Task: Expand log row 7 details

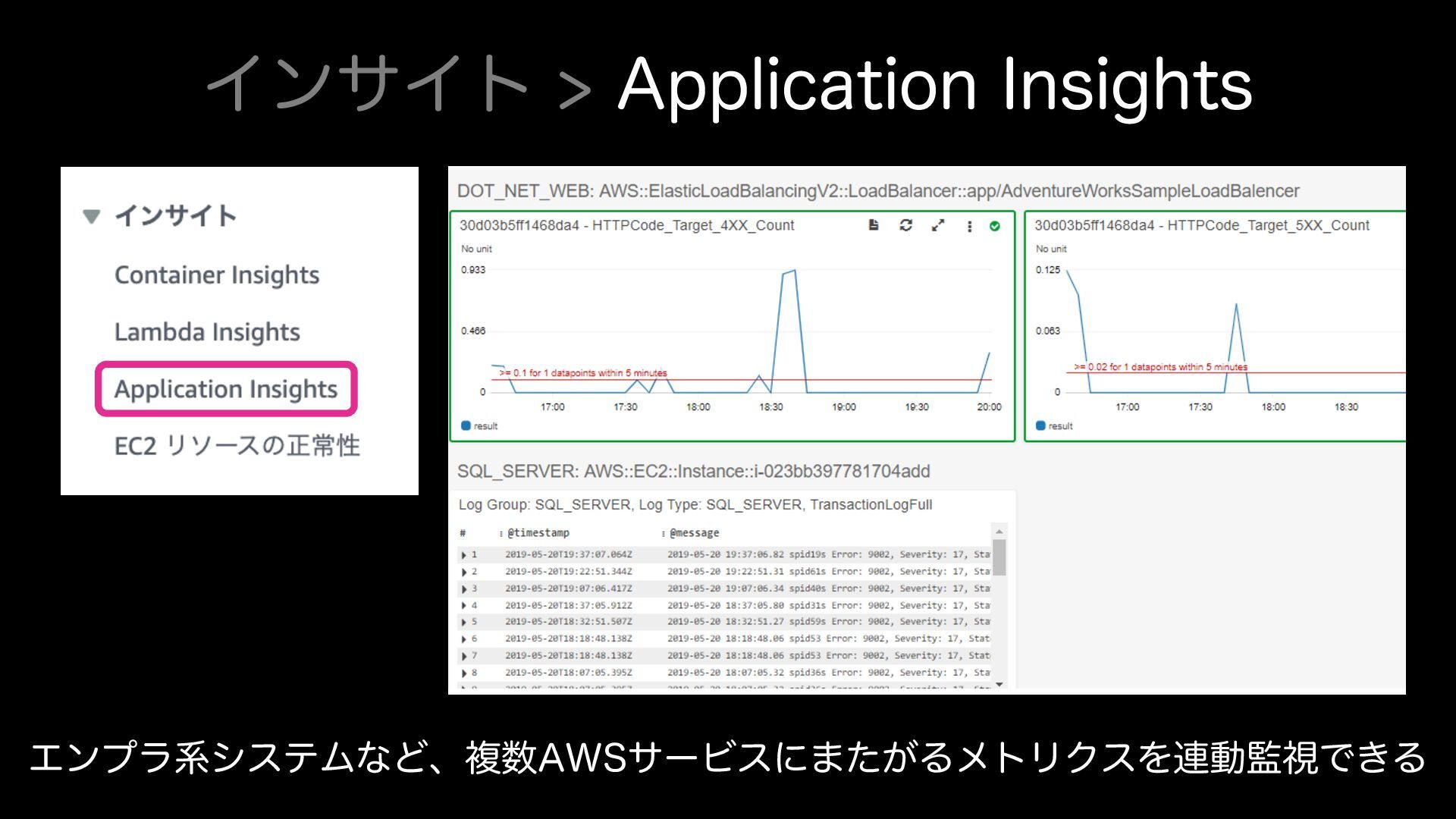Action: tap(464, 656)
